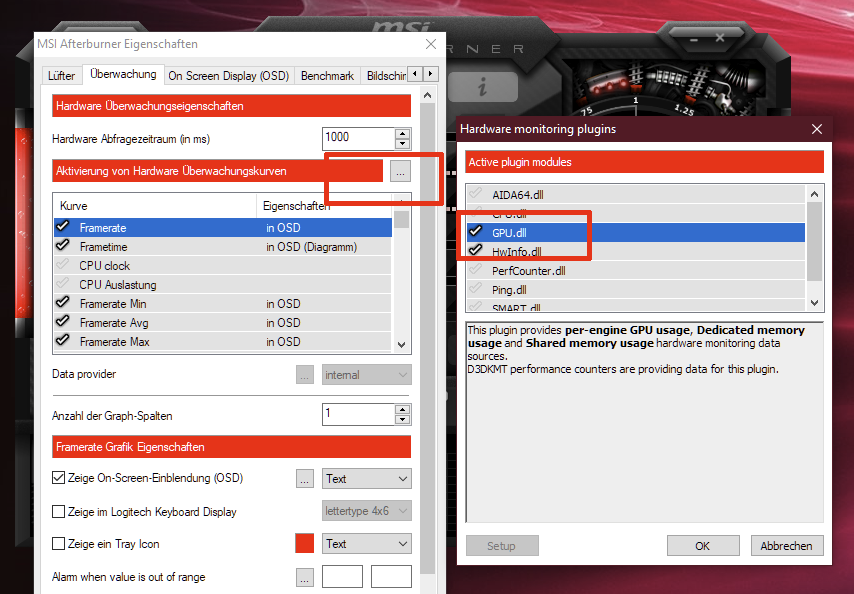Switch to Benchmark tab
The height and width of the screenshot is (594, 854).
coord(327,76)
